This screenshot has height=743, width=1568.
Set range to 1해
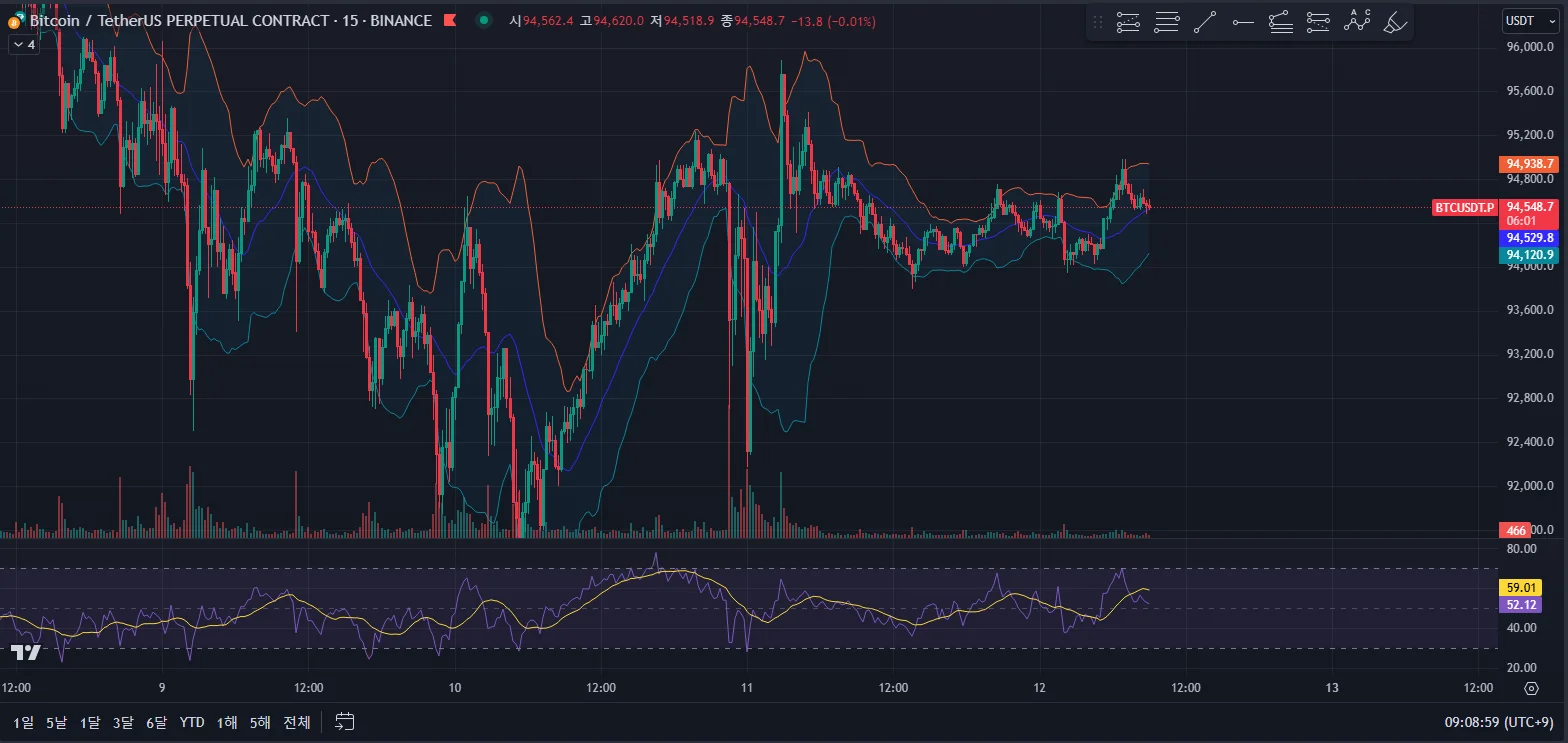[227, 722]
